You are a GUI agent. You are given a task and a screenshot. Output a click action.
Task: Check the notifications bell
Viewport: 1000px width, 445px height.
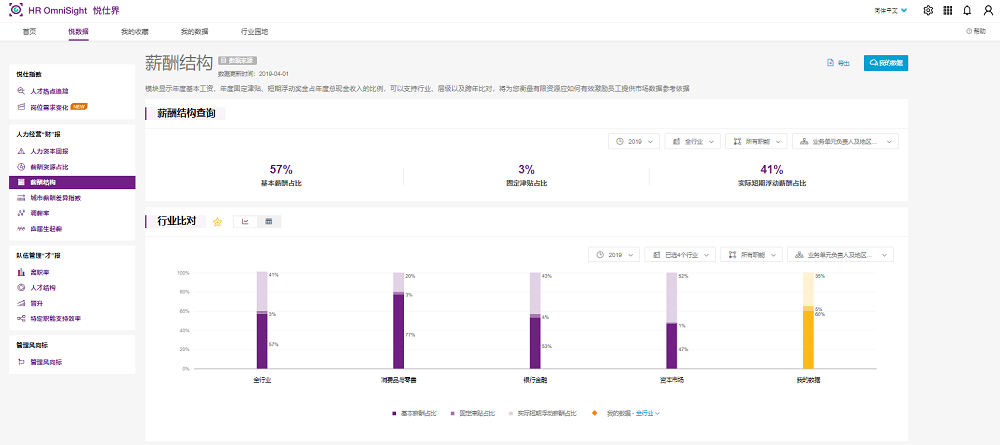(x=966, y=11)
